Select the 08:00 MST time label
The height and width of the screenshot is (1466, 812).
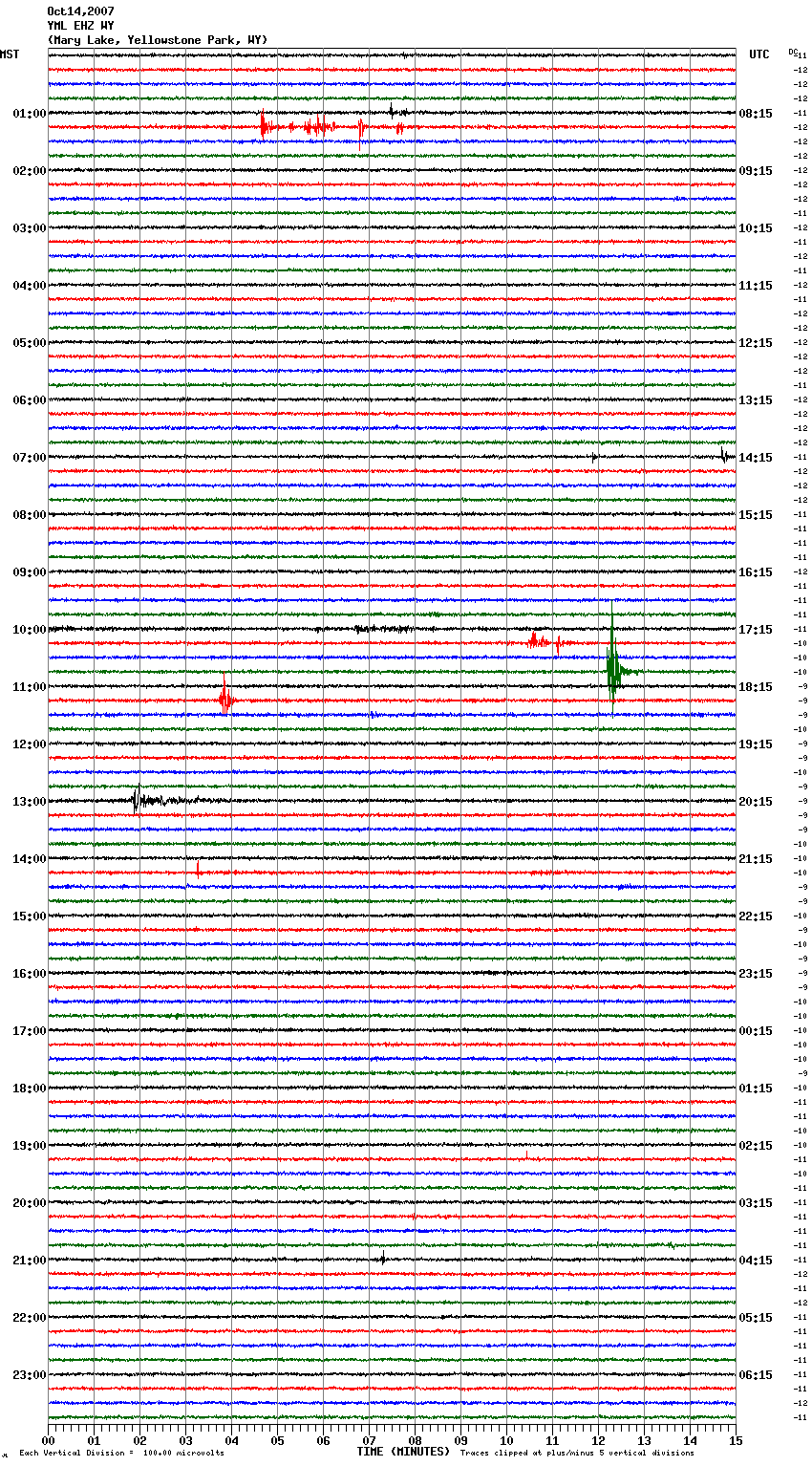click(x=30, y=515)
